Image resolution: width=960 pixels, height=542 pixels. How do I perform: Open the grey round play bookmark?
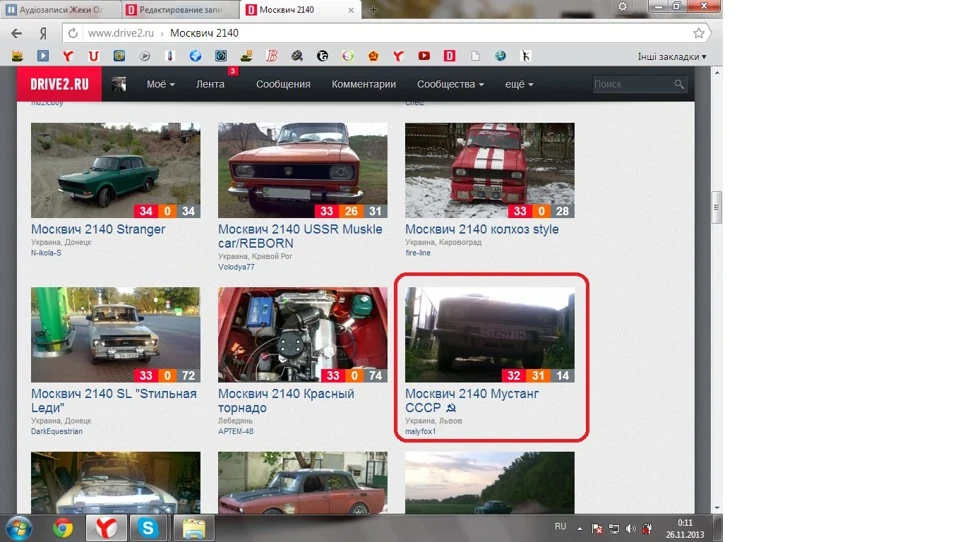(144, 56)
